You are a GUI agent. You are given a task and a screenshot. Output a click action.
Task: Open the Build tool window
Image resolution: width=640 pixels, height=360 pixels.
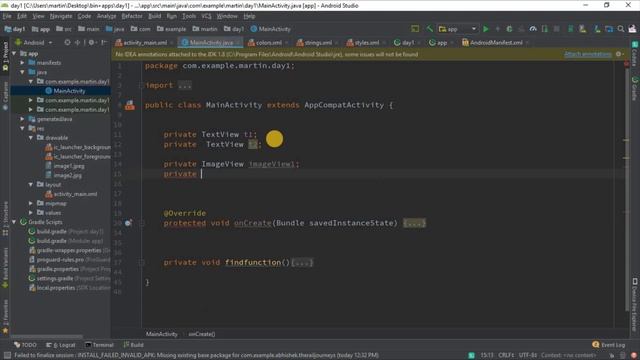(x=133, y=345)
